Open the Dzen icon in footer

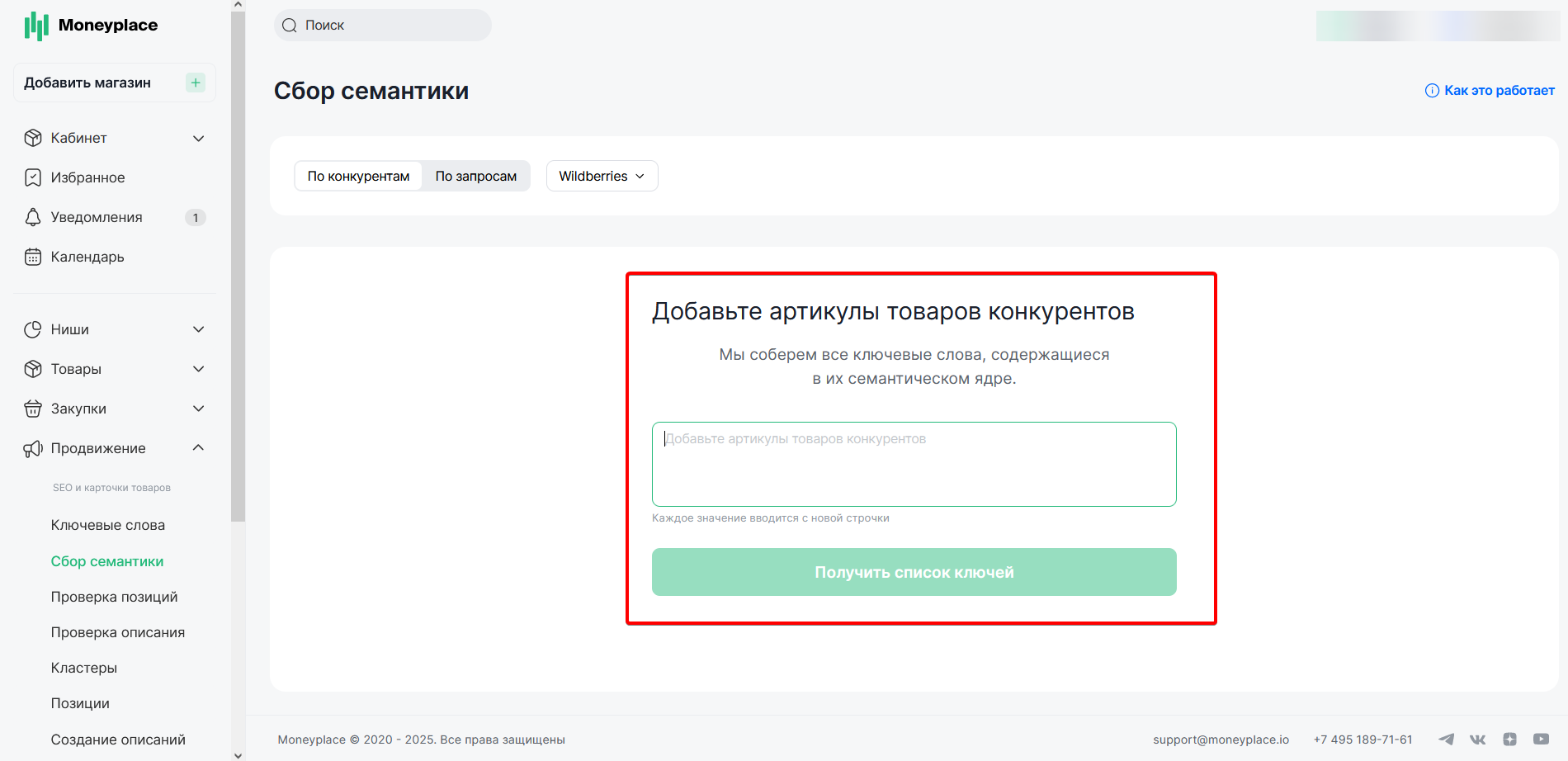[1509, 740]
